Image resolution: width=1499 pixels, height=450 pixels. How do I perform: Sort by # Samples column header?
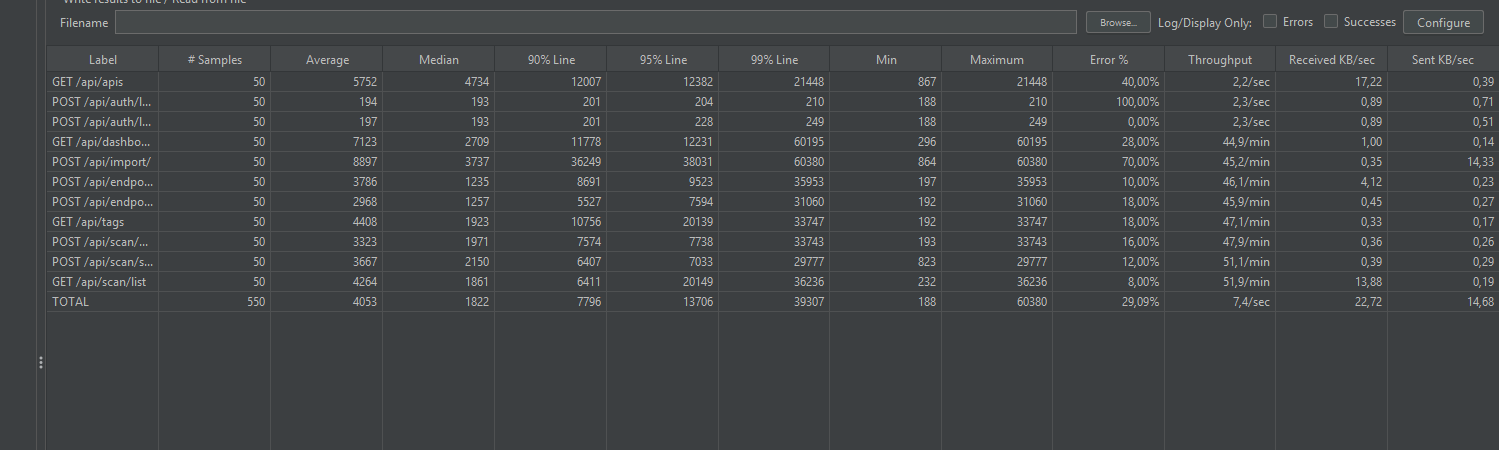pos(215,60)
